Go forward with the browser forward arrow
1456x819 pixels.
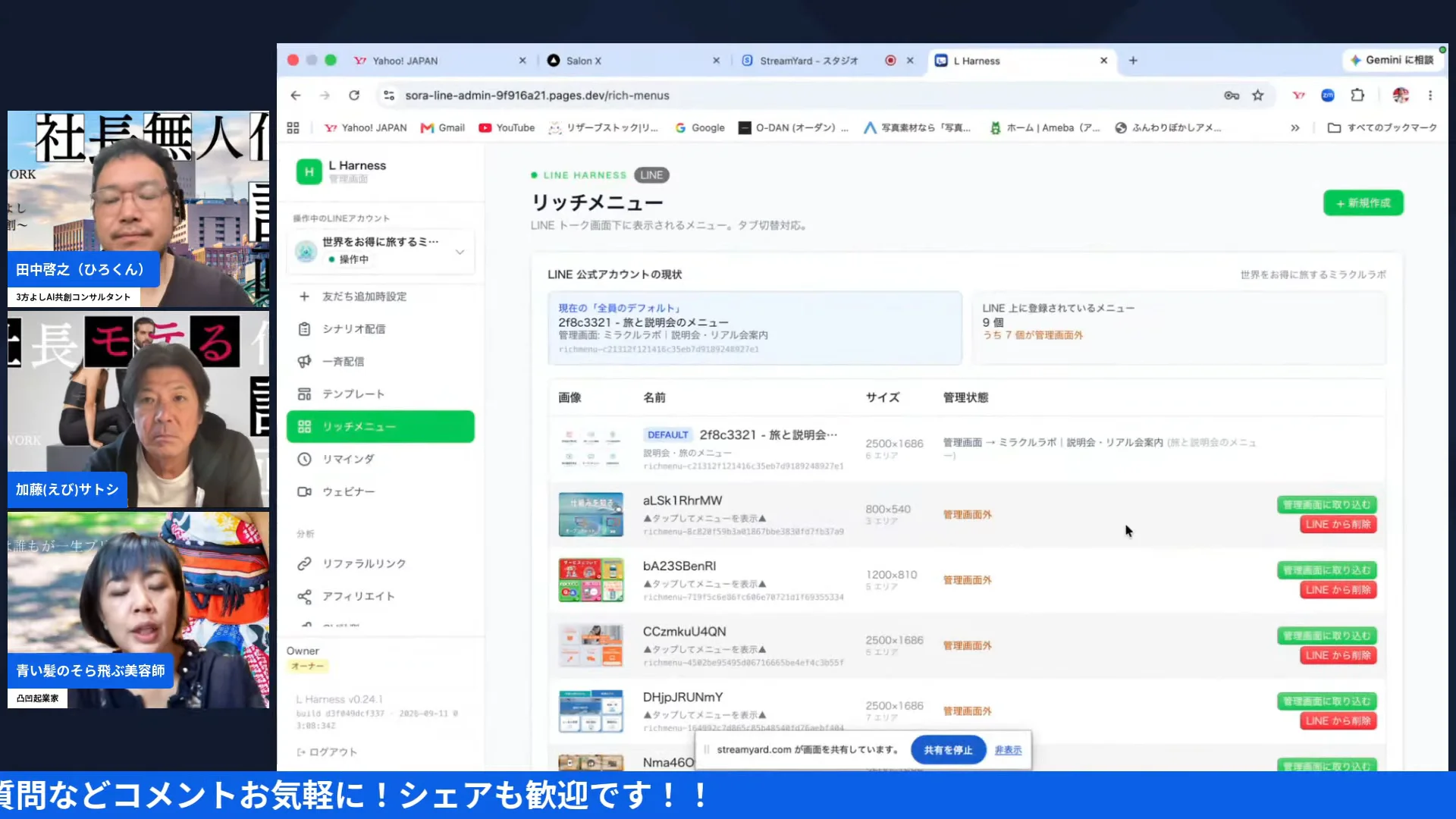click(325, 96)
